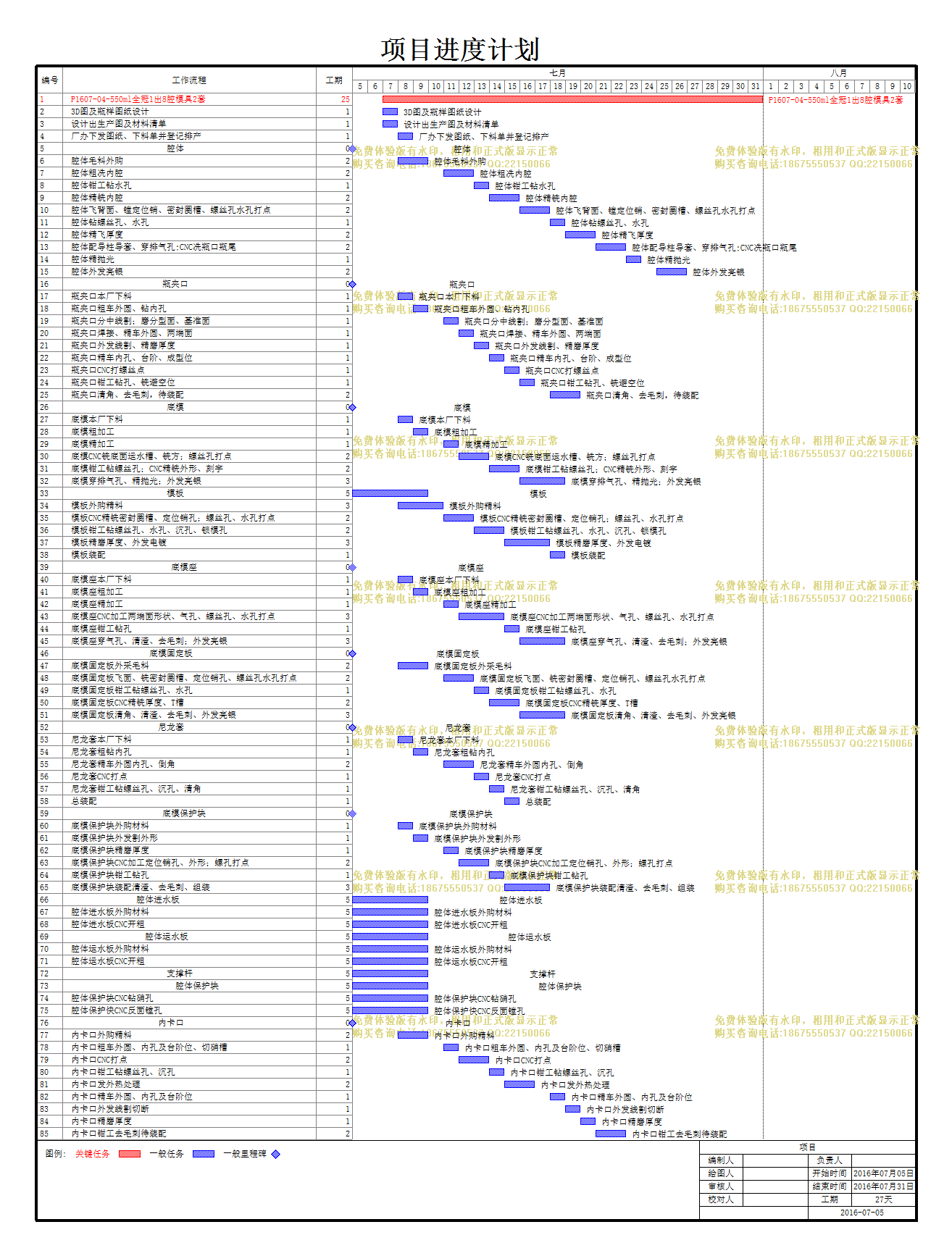Viewport: 952px width, 1256px height.
Task: Click the 项目进度计划 title
Action: 461,50
